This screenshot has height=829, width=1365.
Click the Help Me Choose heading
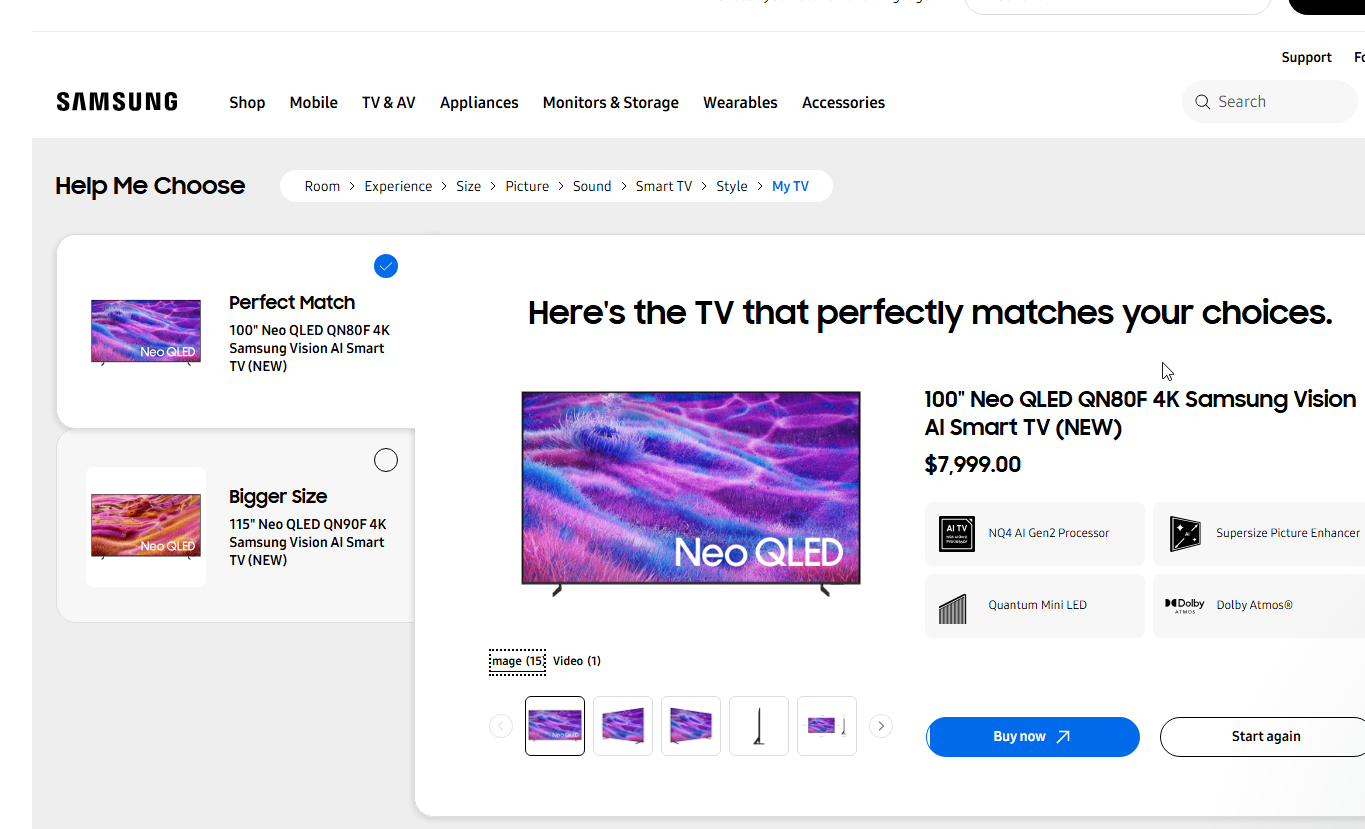tap(150, 186)
